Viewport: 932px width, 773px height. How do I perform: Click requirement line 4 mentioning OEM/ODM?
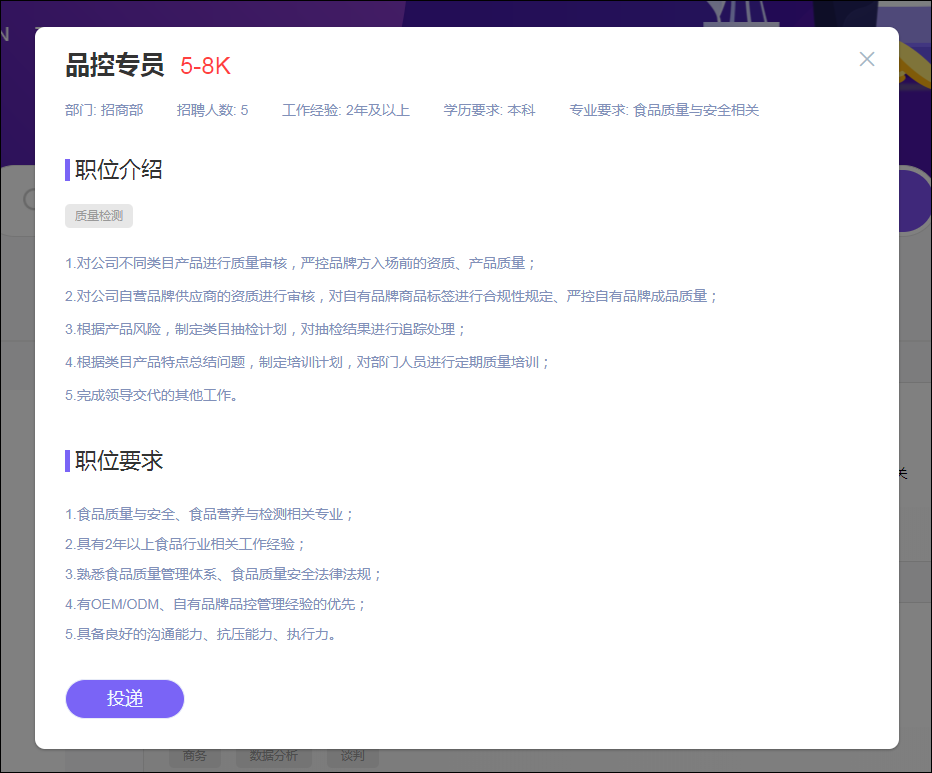point(216,604)
